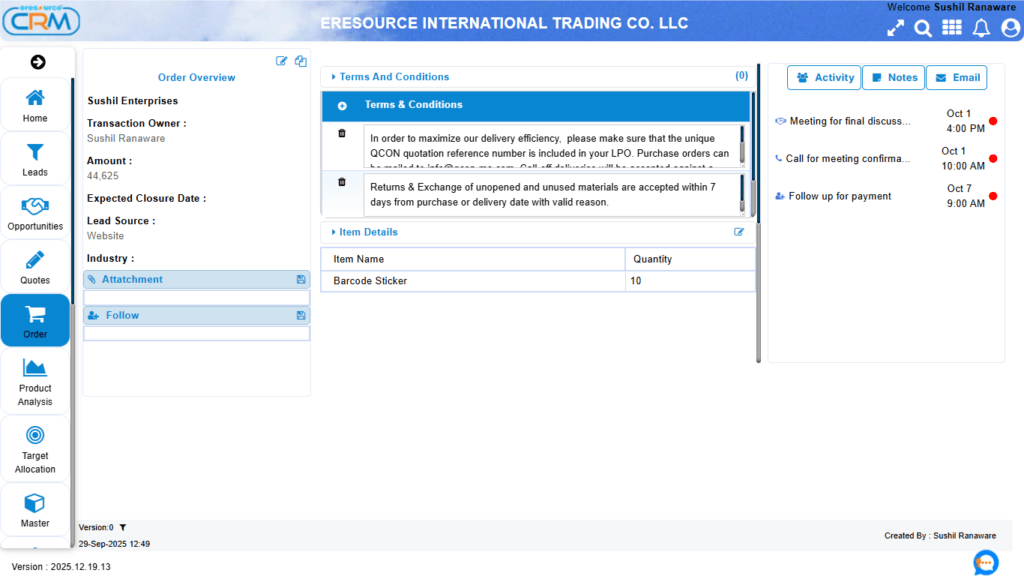Open the chat bubble icon bottom right
Screen dimensions: 1024x576
click(985, 563)
